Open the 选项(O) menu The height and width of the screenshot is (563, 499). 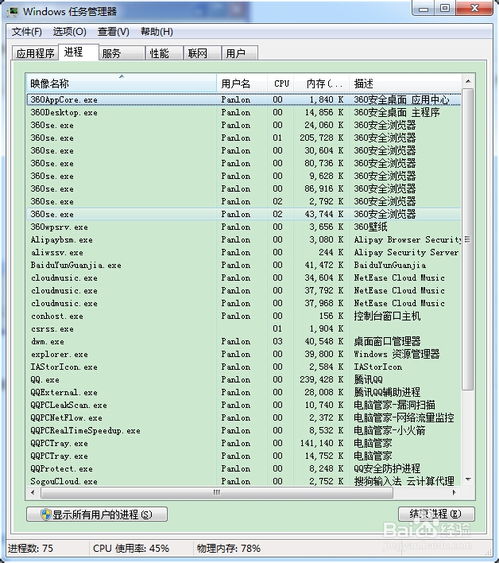tap(70, 32)
